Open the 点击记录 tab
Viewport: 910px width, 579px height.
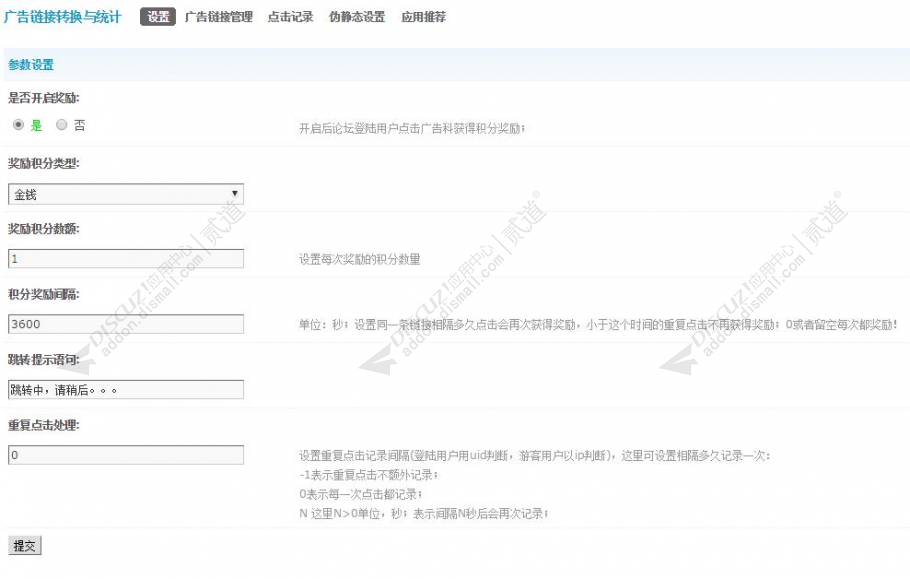coord(290,17)
